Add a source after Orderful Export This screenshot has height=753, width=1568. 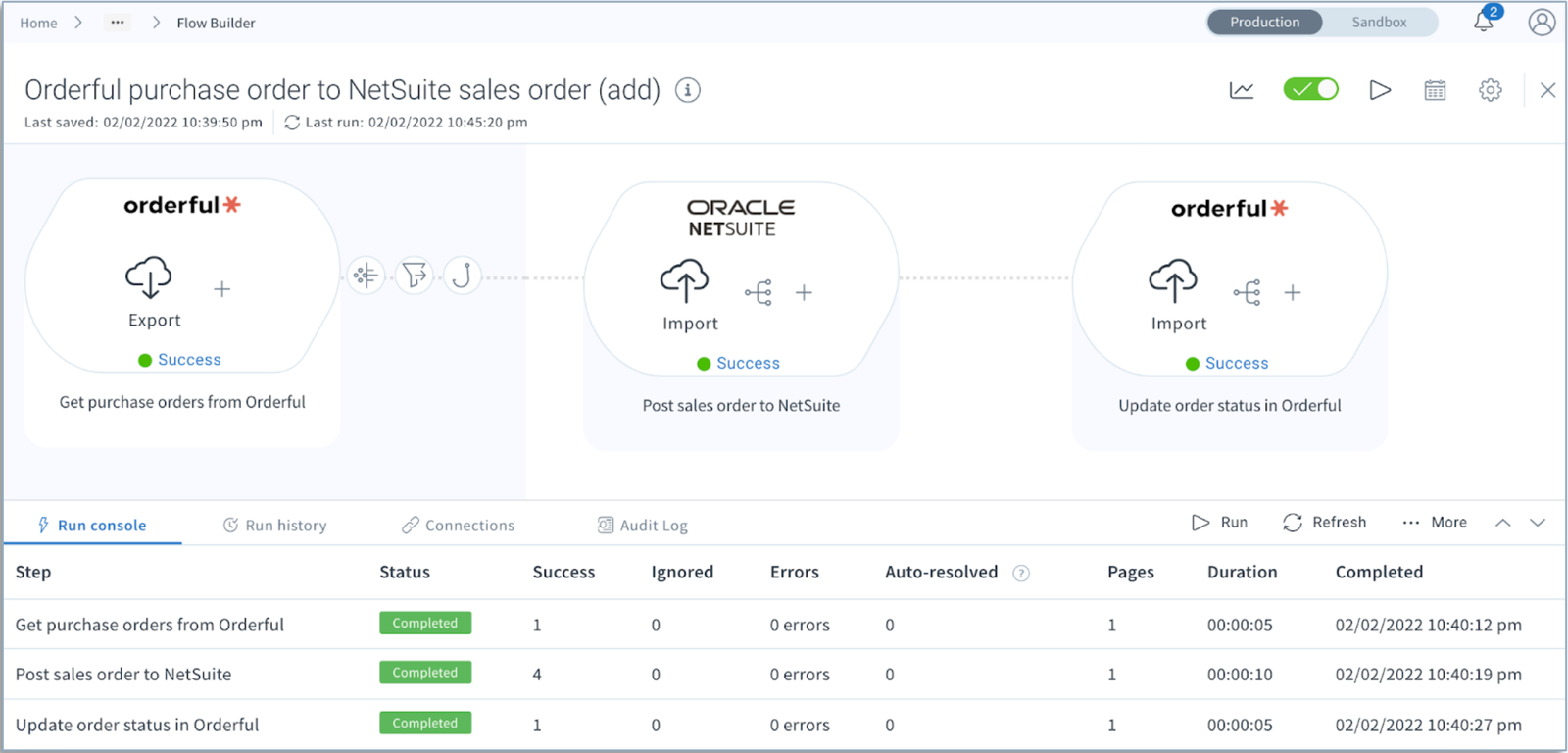(222, 289)
